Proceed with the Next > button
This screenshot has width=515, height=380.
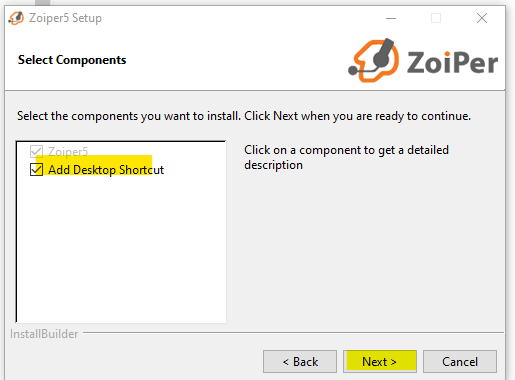coord(380,361)
